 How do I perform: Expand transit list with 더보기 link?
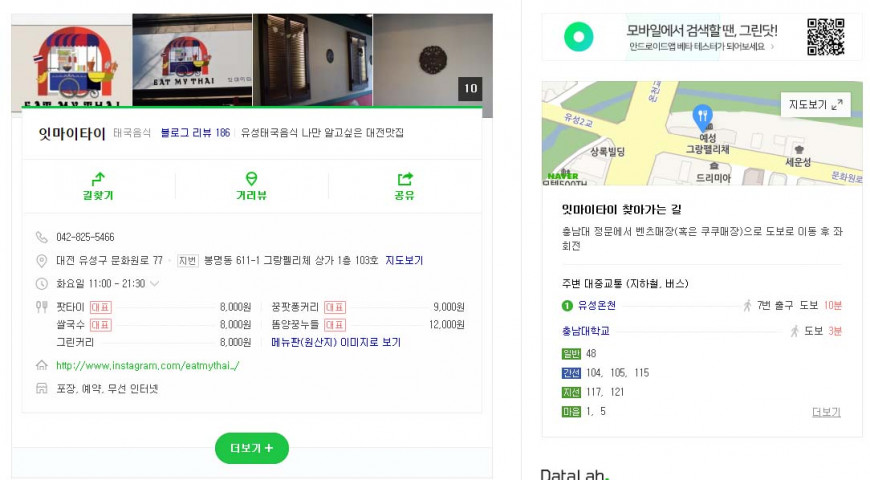point(826,412)
